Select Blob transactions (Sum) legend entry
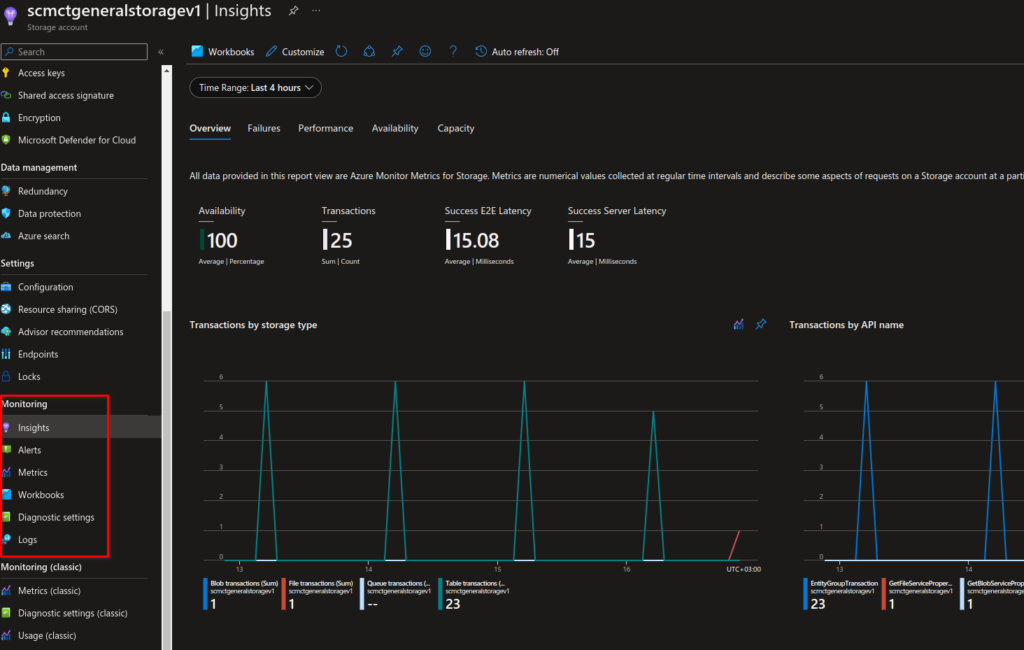 point(240,594)
